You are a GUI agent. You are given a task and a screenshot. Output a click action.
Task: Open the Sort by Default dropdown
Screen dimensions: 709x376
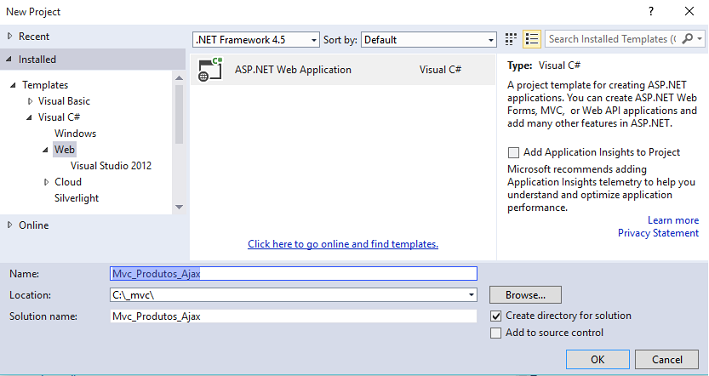point(429,40)
